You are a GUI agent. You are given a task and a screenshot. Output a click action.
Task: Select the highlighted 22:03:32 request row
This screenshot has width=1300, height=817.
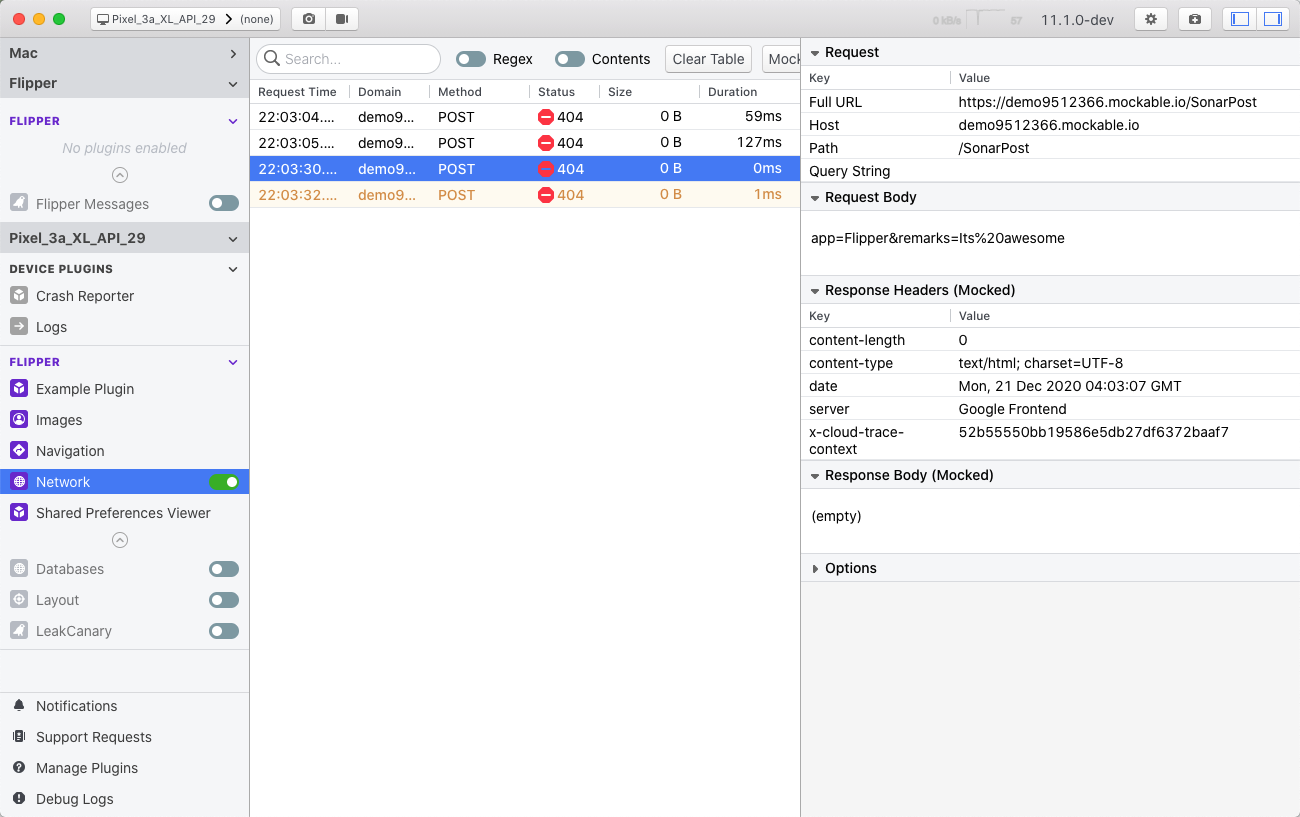pos(525,195)
